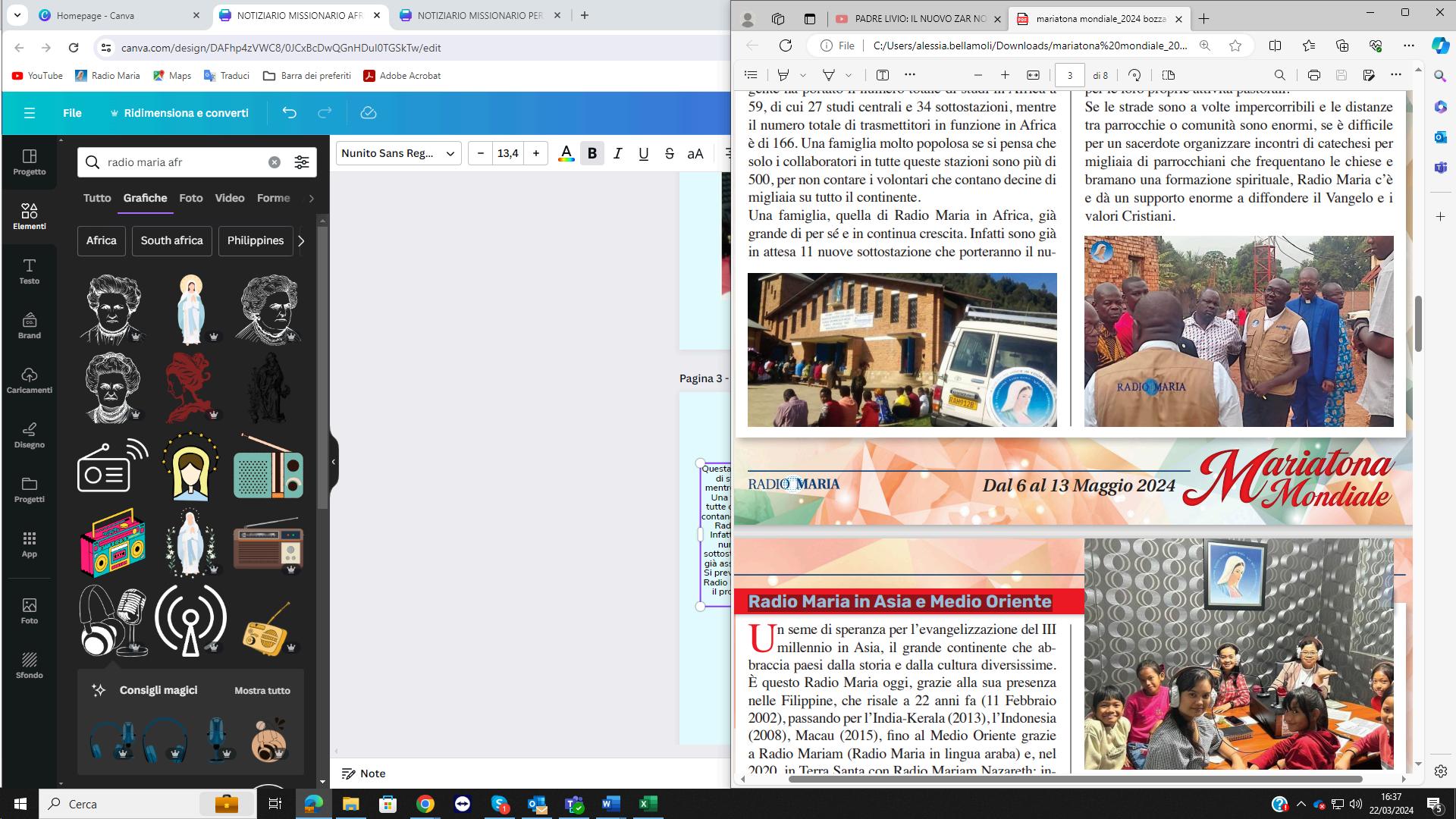Select the South africa suggestion chip
The width and height of the screenshot is (1456, 819).
171,240
